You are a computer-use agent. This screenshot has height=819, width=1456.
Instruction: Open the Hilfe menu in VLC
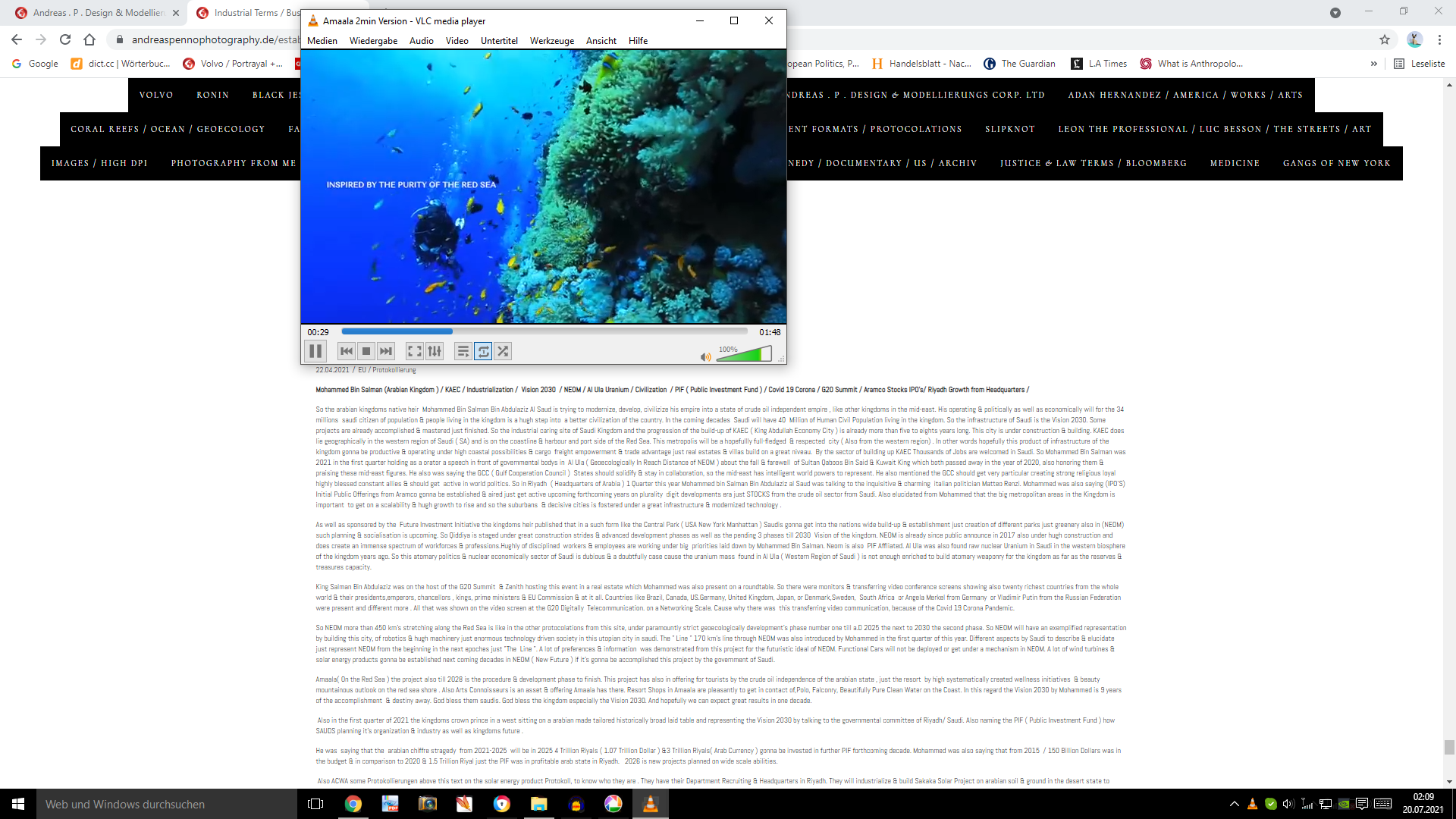[x=638, y=41]
